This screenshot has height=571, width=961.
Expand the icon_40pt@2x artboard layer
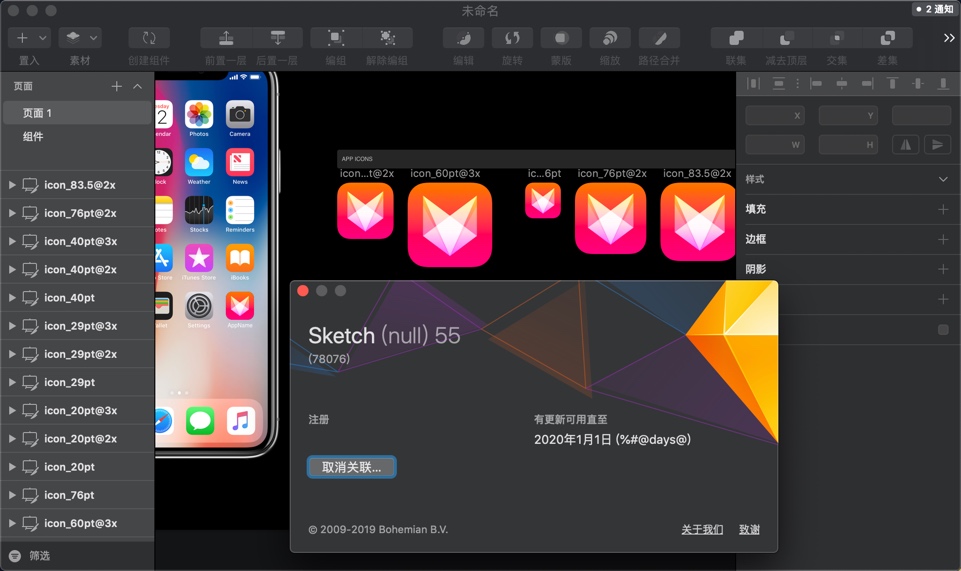12,269
